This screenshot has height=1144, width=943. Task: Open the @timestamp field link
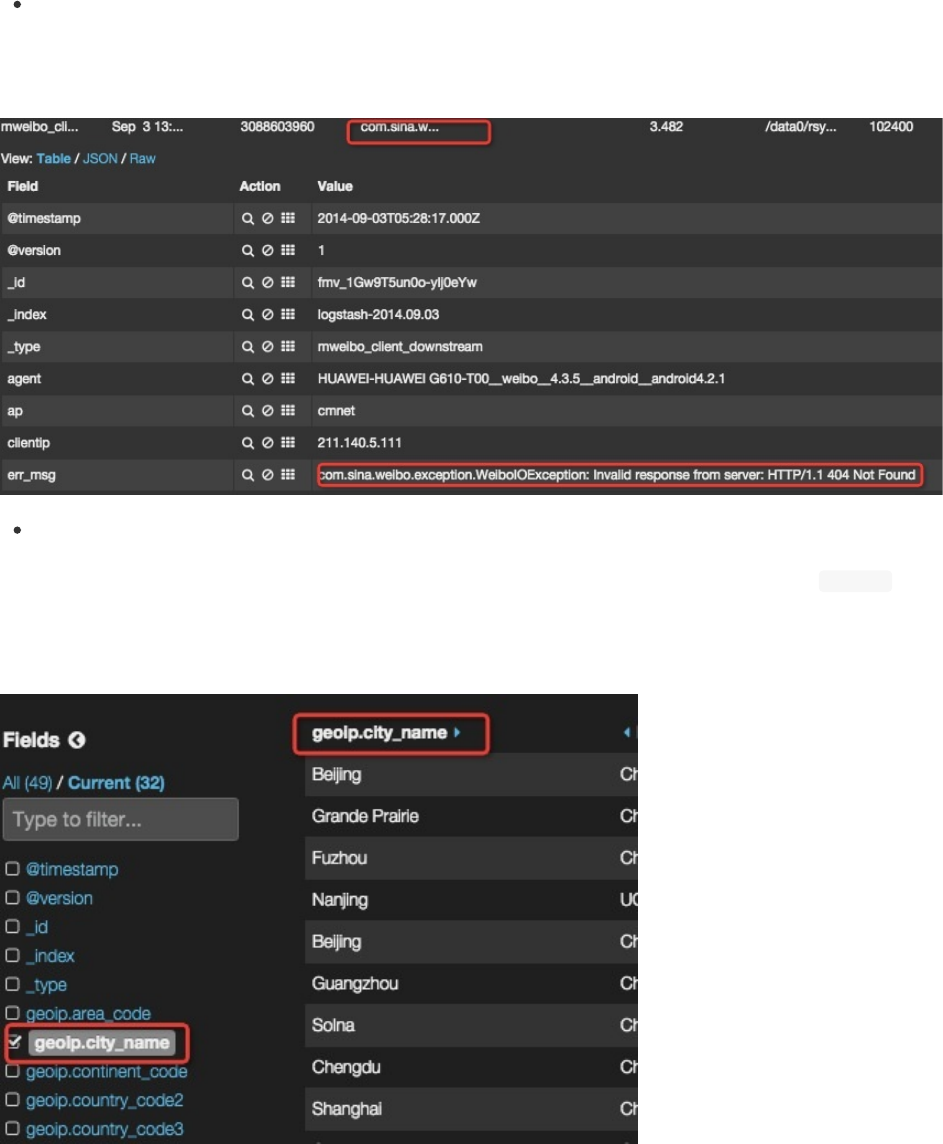click(x=71, y=869)
